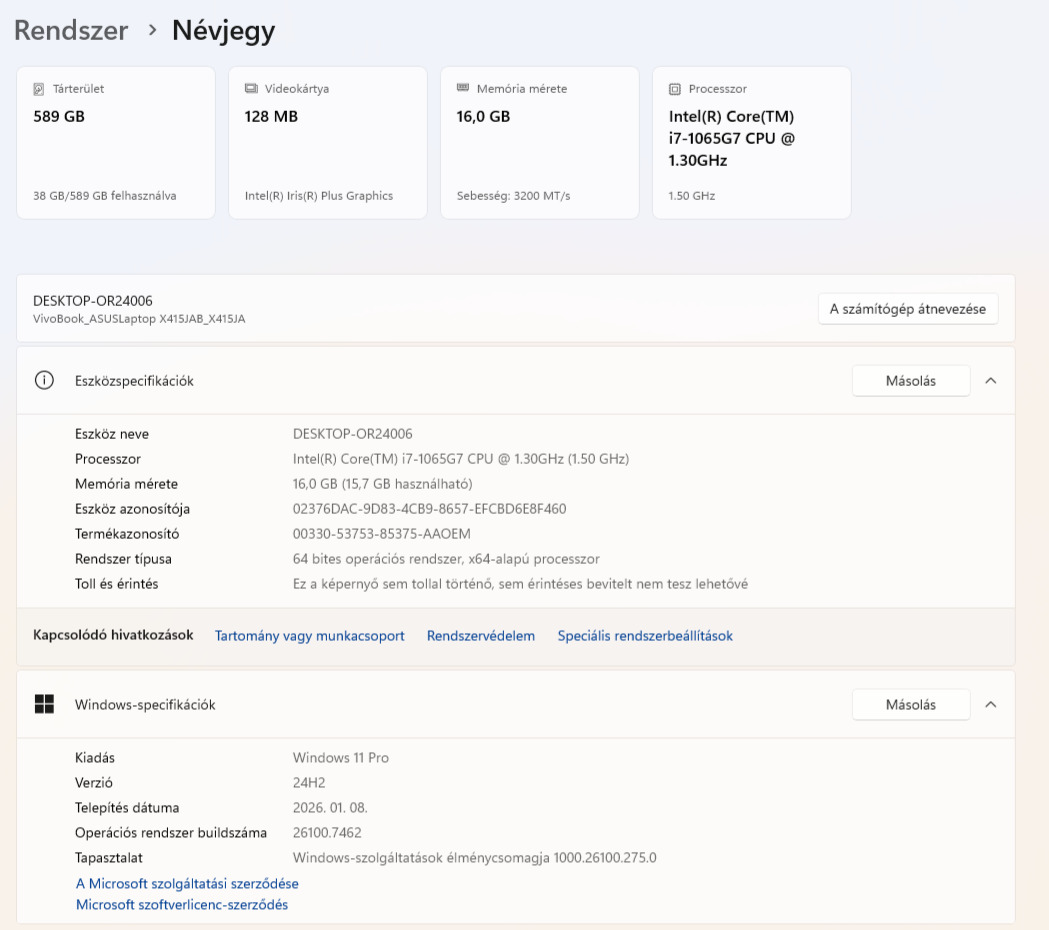This screenshot has width=1049, height=930.
Task: Click the Névjegy breadcrumb title
Action: (223, 31)
